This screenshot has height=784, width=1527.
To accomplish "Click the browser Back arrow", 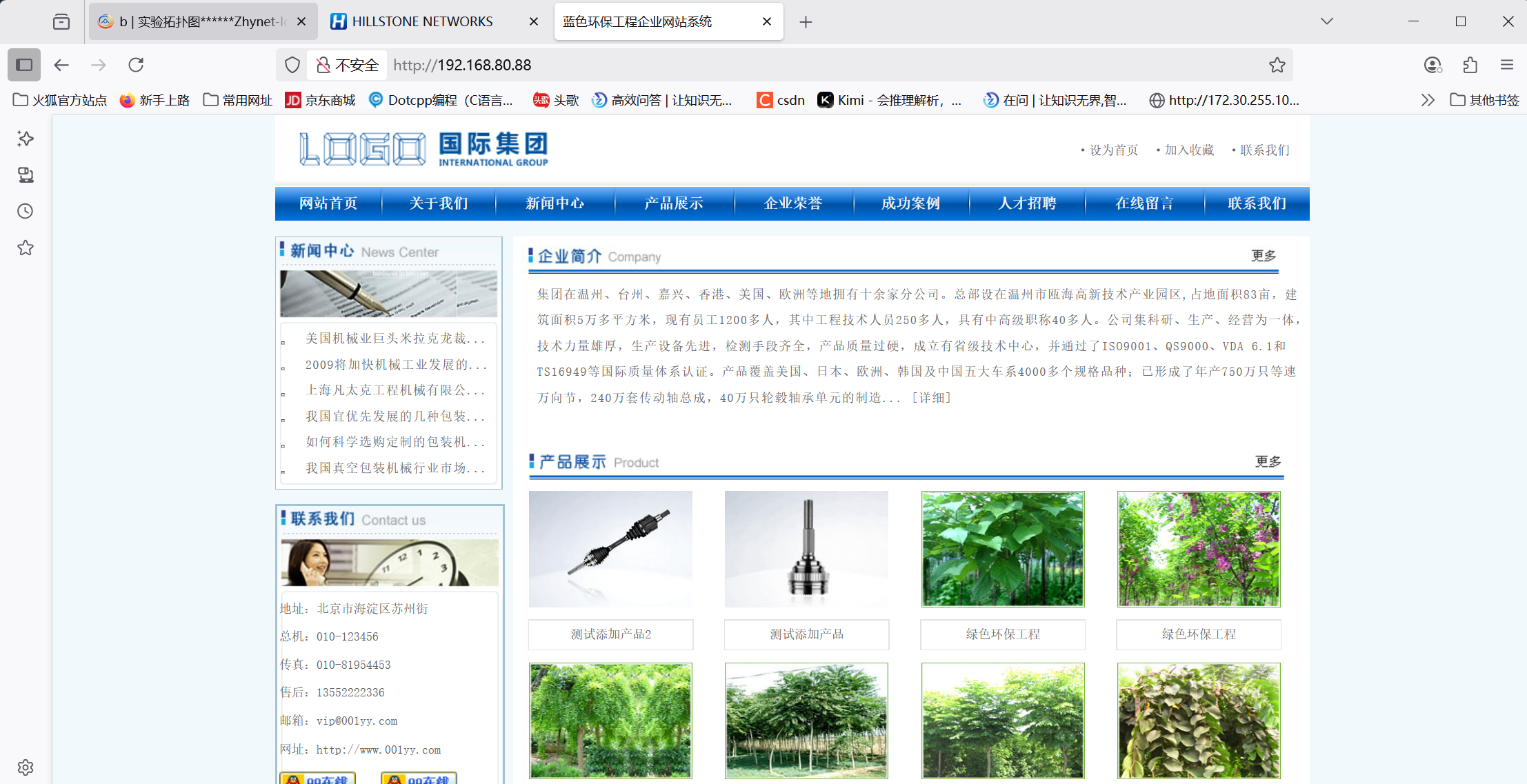I will (x=61, y=65).
